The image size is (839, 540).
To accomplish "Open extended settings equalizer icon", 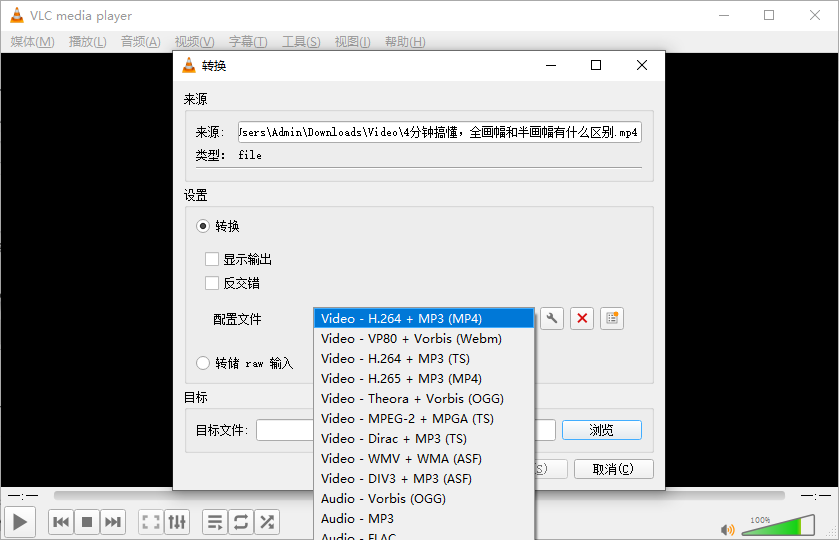I will tap(177, 522).
